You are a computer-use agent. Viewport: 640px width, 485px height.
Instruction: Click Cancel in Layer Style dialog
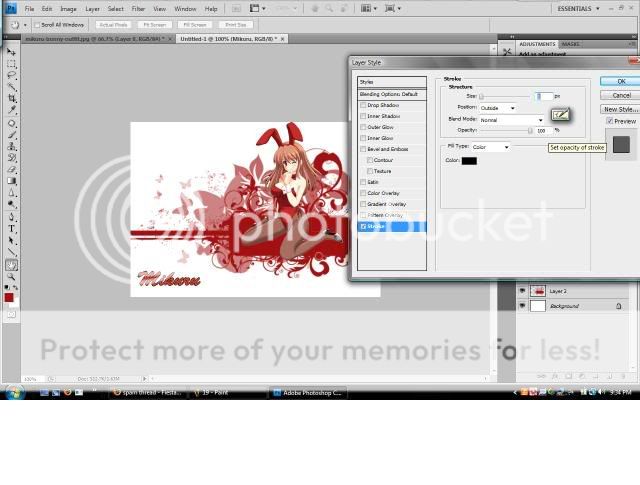[x=620, y=95]
